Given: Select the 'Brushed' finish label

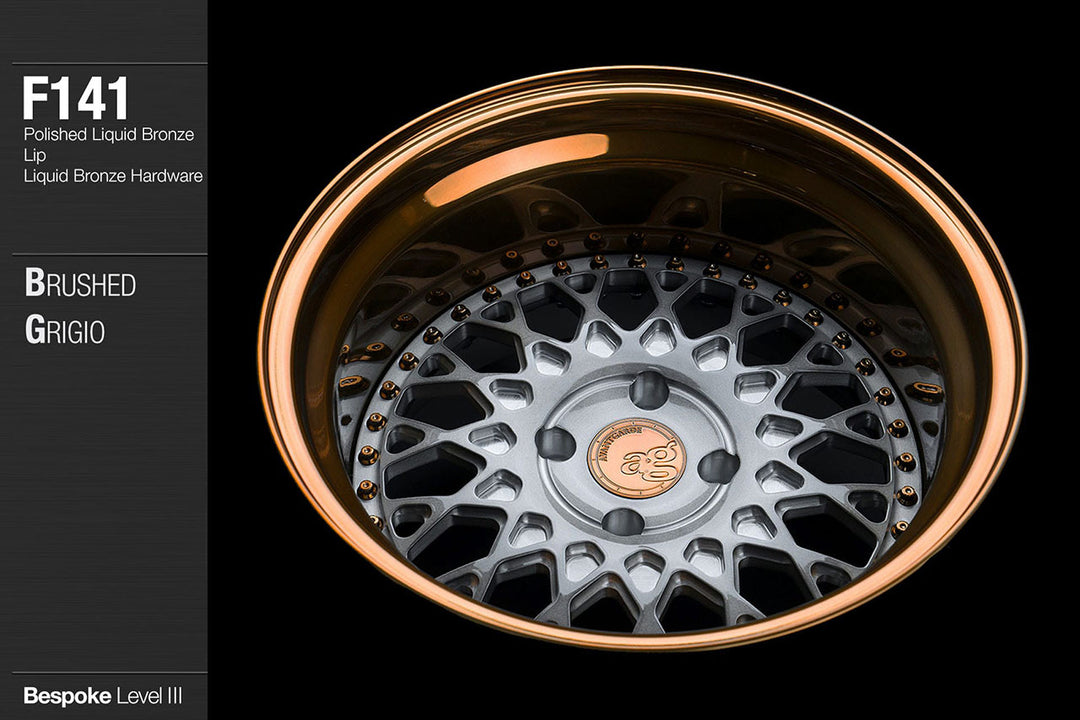Looking at the screenshot, I should point(80,285).
